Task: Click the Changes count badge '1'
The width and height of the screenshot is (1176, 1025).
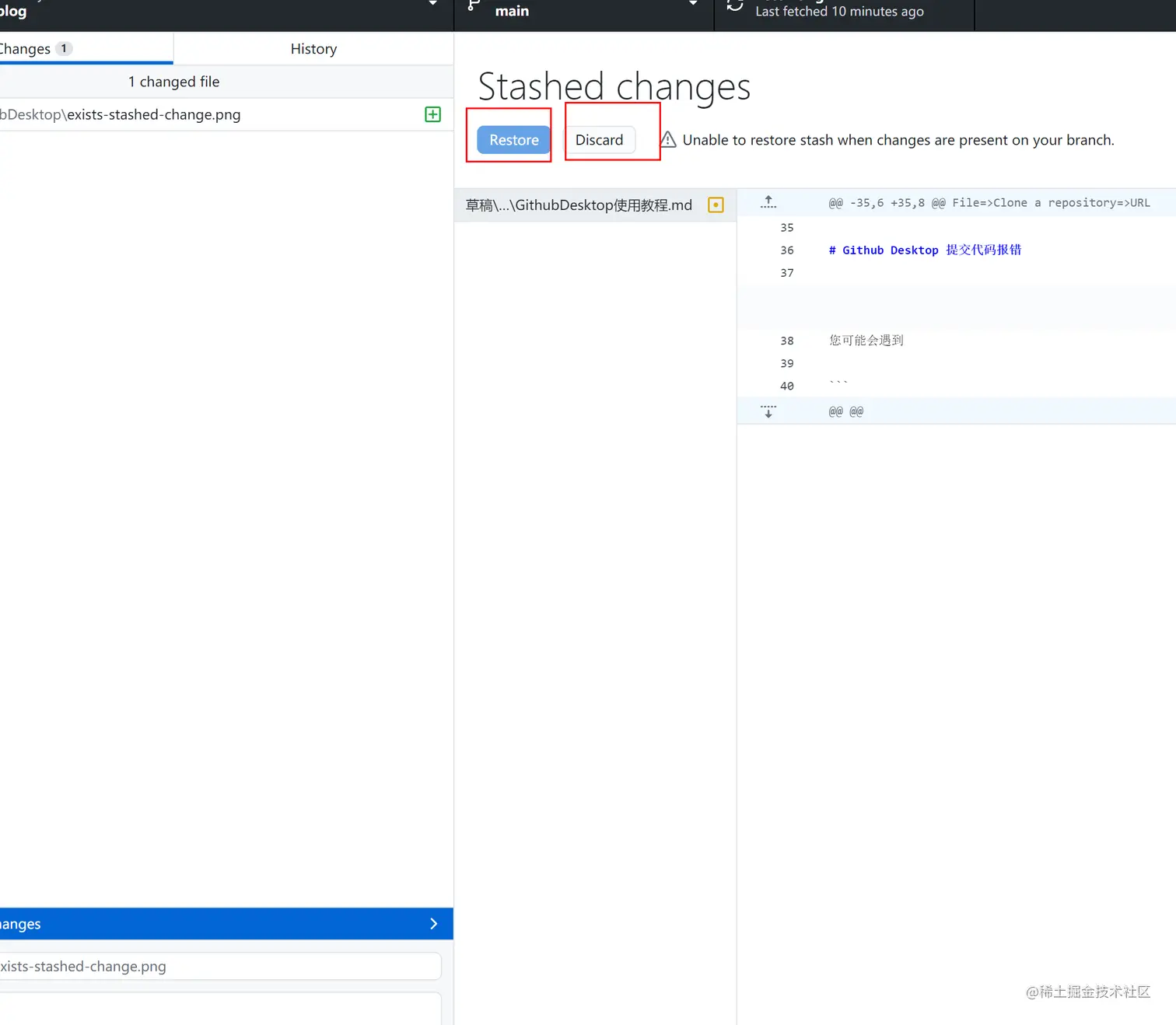Action: click(64, 49)
